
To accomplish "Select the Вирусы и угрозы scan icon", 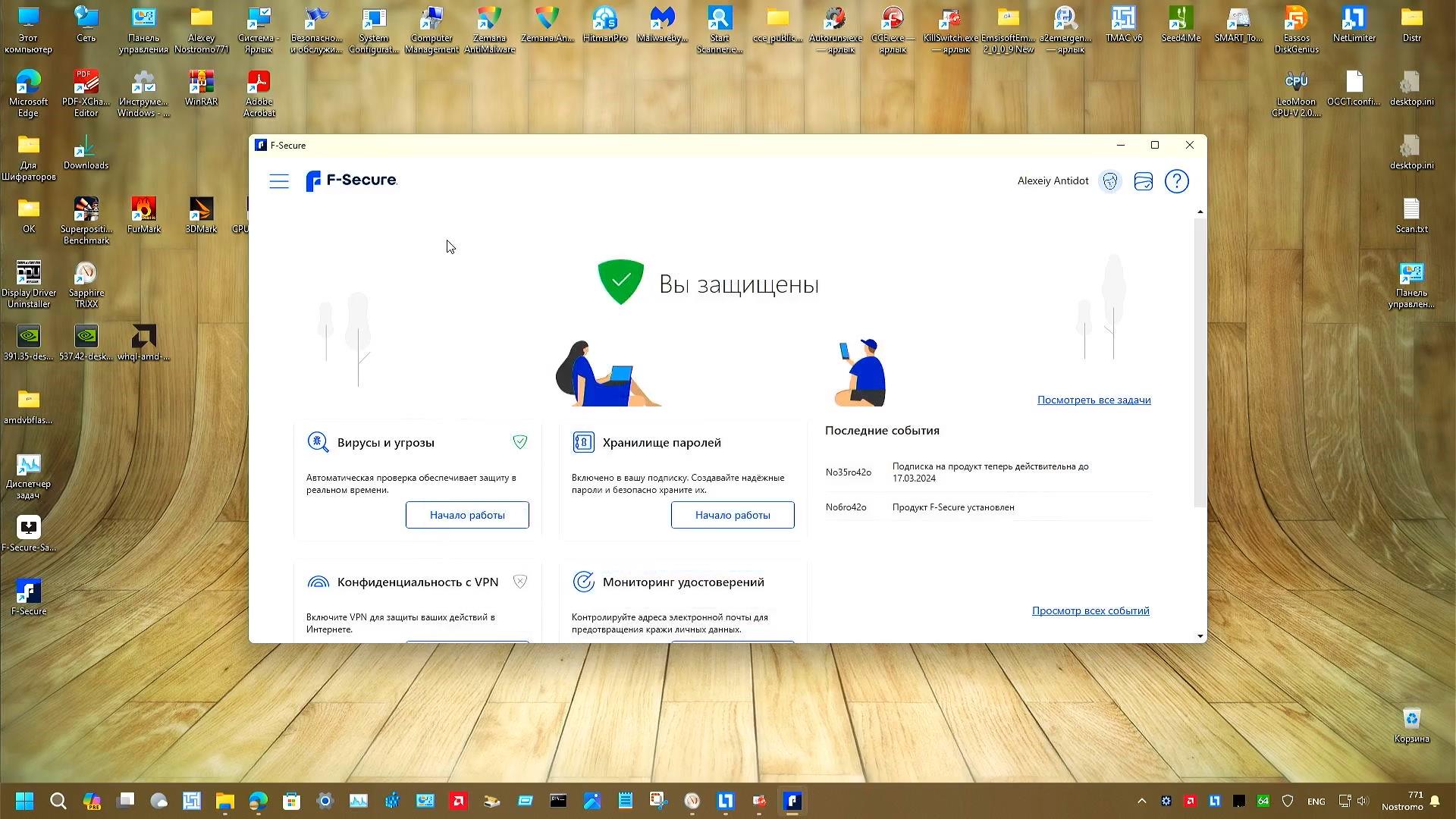I will [x=318, y=442].
